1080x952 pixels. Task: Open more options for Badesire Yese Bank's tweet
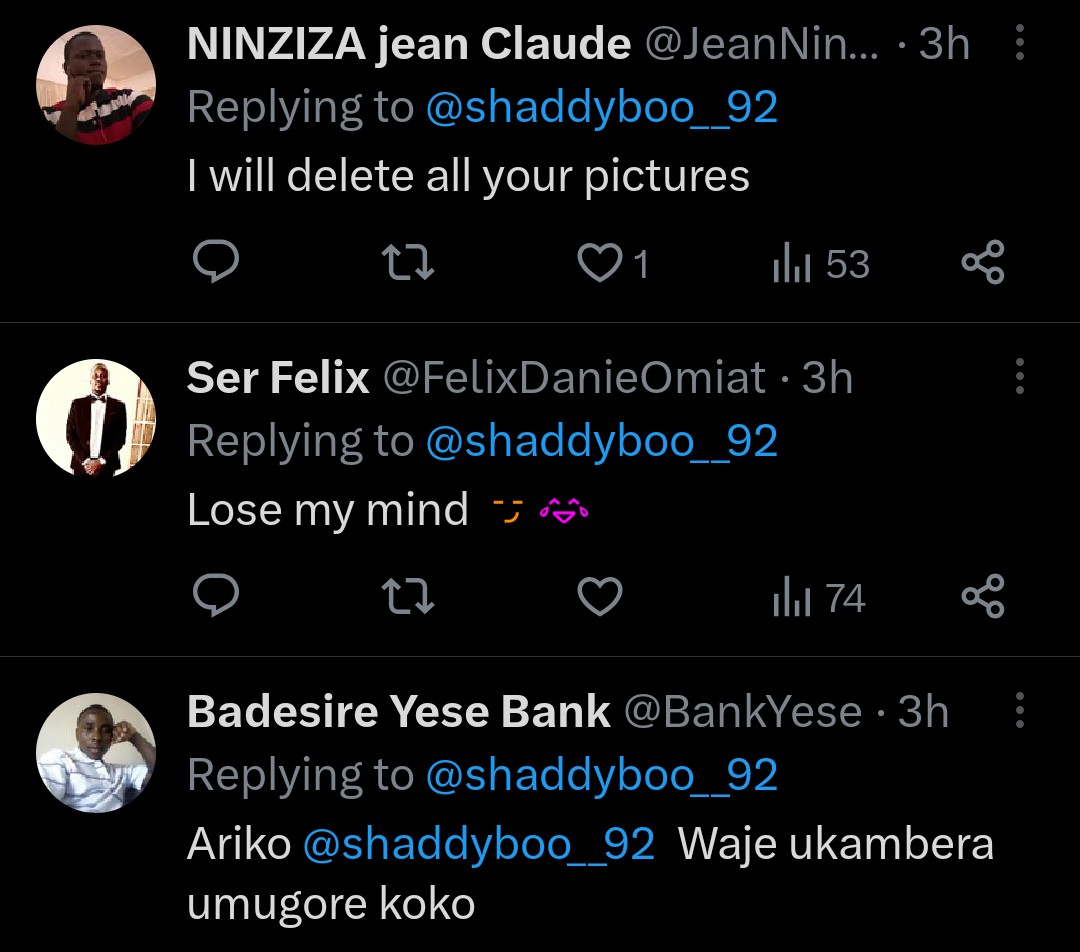pos(1019,711)
